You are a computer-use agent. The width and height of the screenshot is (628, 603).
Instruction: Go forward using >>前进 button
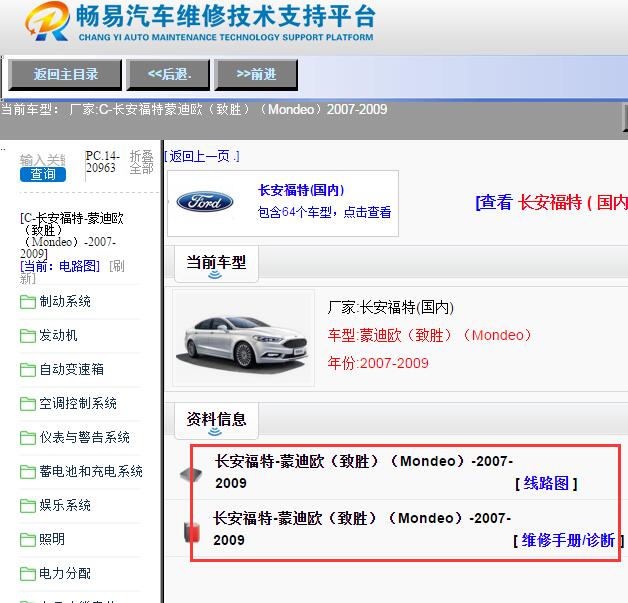coord(256,75)
